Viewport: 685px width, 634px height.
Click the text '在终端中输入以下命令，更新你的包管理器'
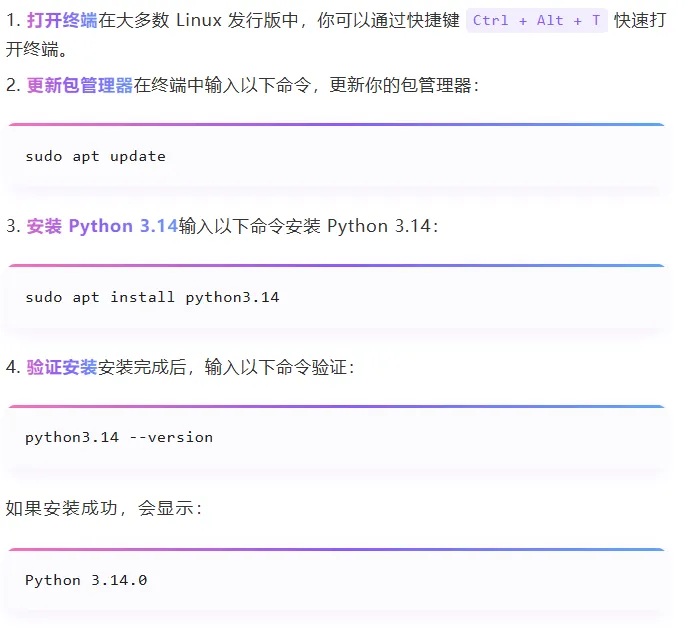tap(303, 85)
